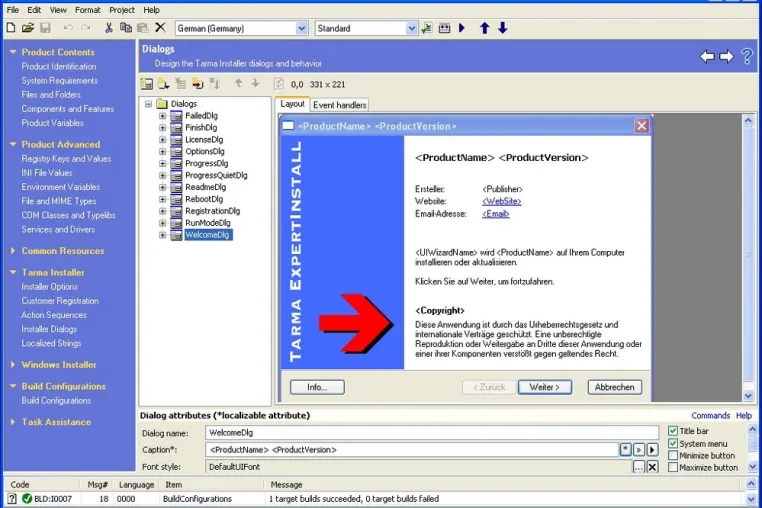
Task: Open the File menu
Action: (x=13, y=10)
